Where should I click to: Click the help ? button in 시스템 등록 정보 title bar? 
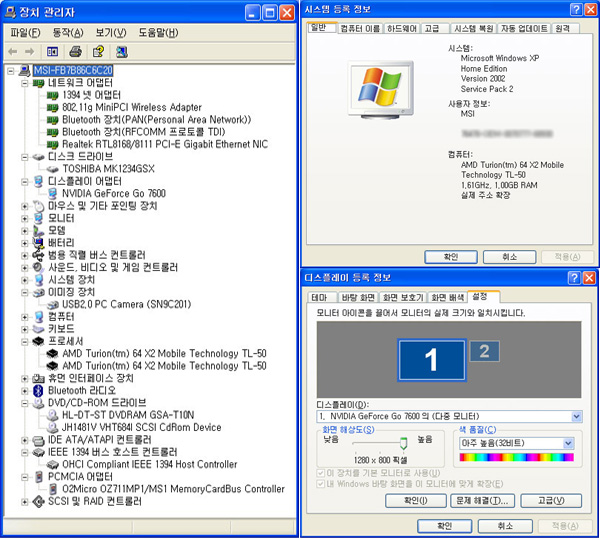tap(576, 9)
